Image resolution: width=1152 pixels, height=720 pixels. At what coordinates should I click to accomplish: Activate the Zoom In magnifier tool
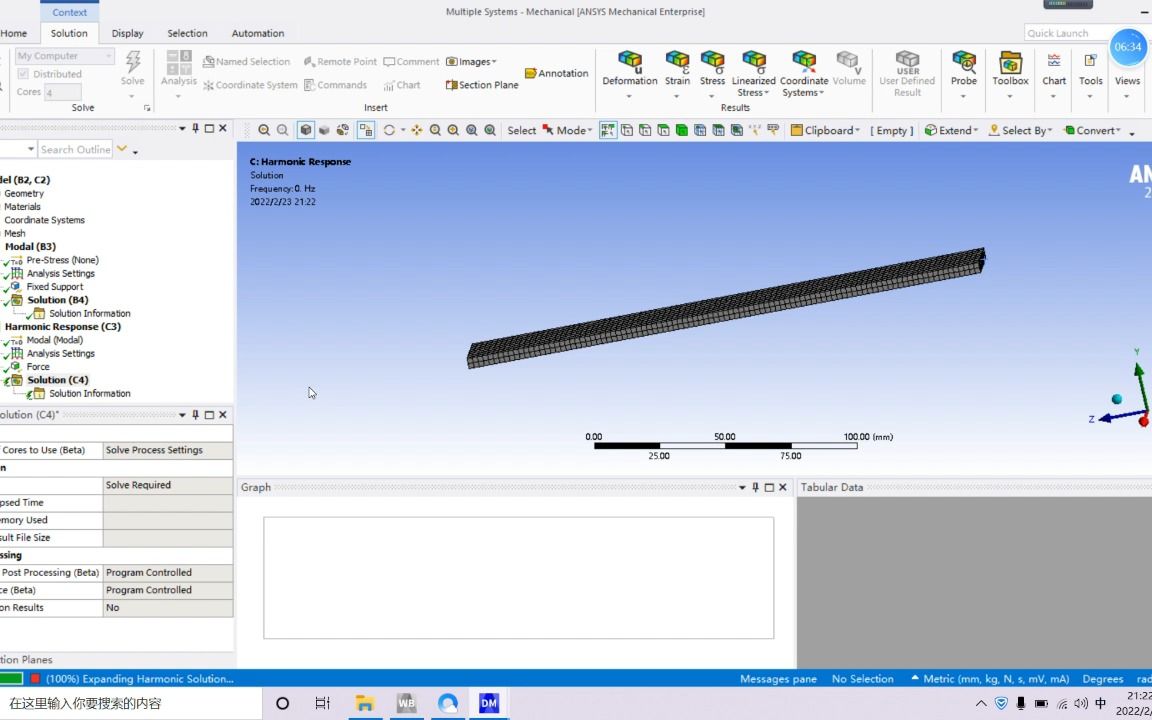point(453,130)
